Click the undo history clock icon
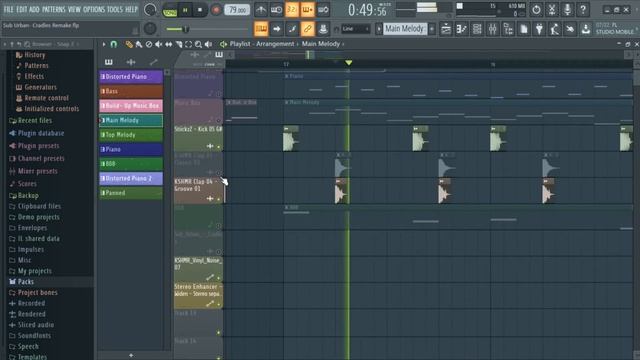Screen dimensions: 640x360 536,9
